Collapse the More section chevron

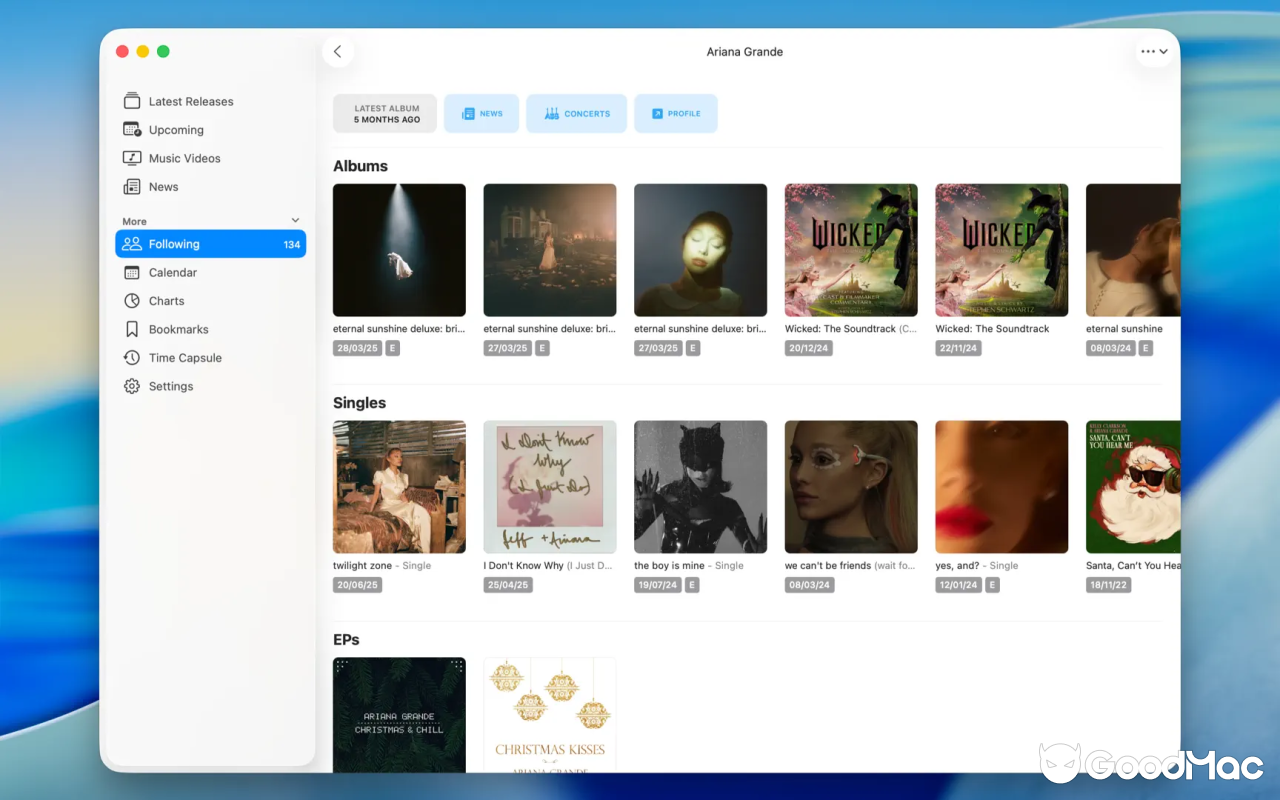pyautogui.click(x=295, y=221)
